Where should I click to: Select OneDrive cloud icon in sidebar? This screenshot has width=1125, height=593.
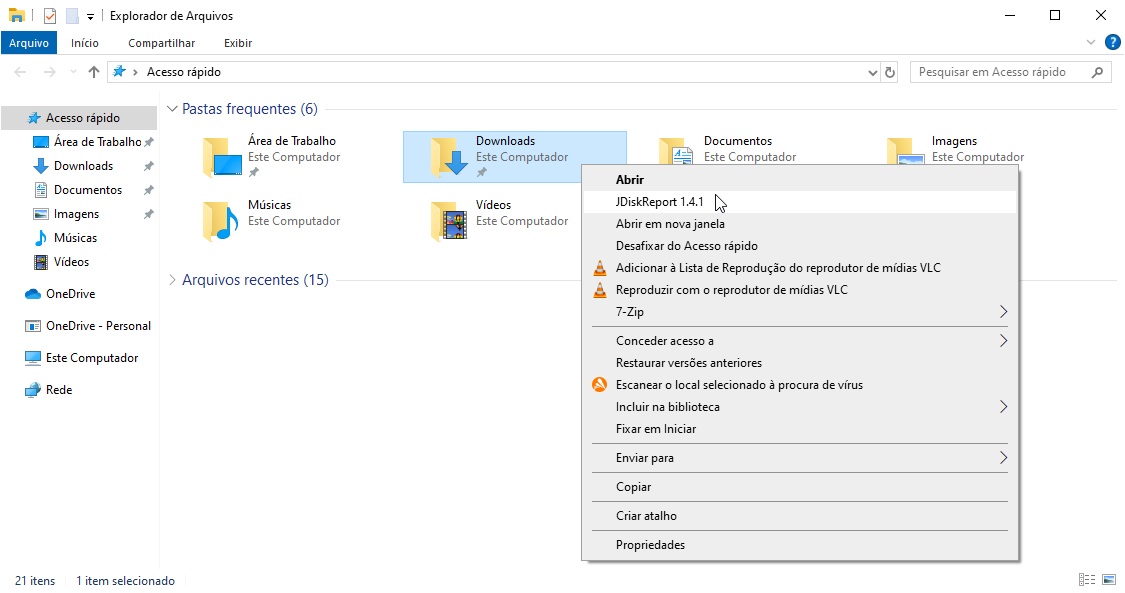coord(32,294)
